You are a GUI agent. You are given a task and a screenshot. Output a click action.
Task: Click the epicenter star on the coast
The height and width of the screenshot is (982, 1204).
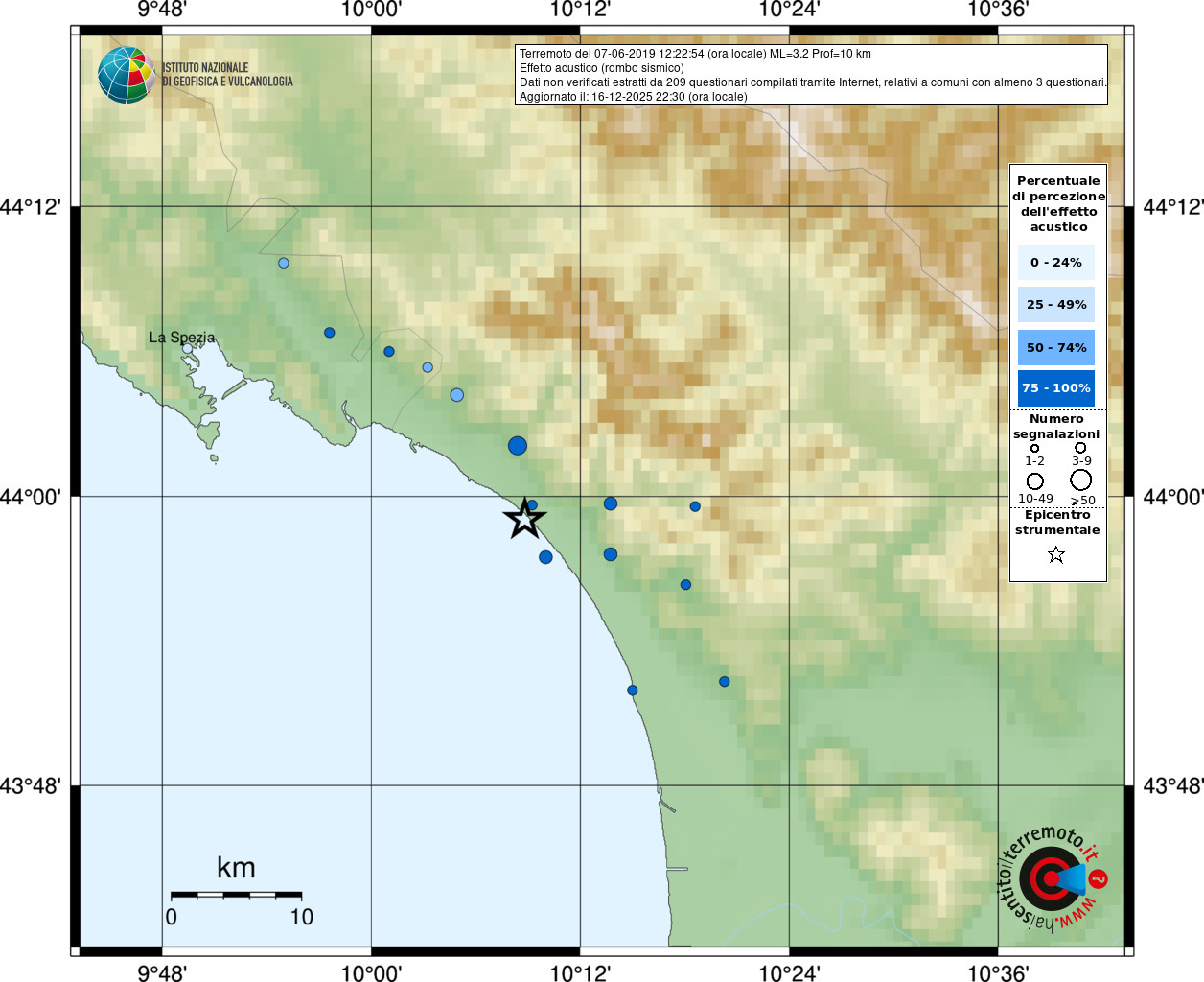[x=524, y=519]
